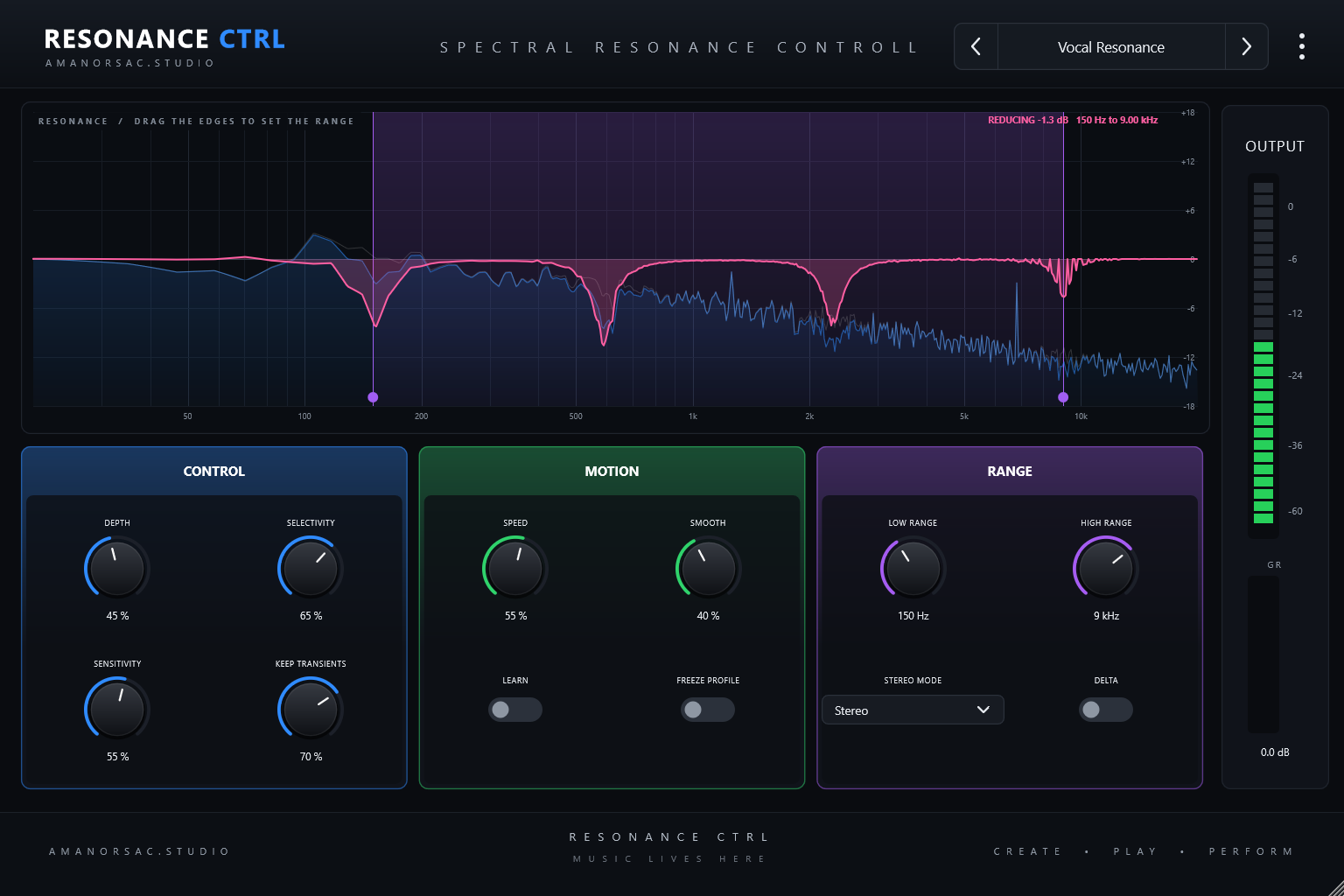This screenshot has height=896, width=1344.
Task: Click the High Range value 9 kHz
Action: tap(1106, 616)
